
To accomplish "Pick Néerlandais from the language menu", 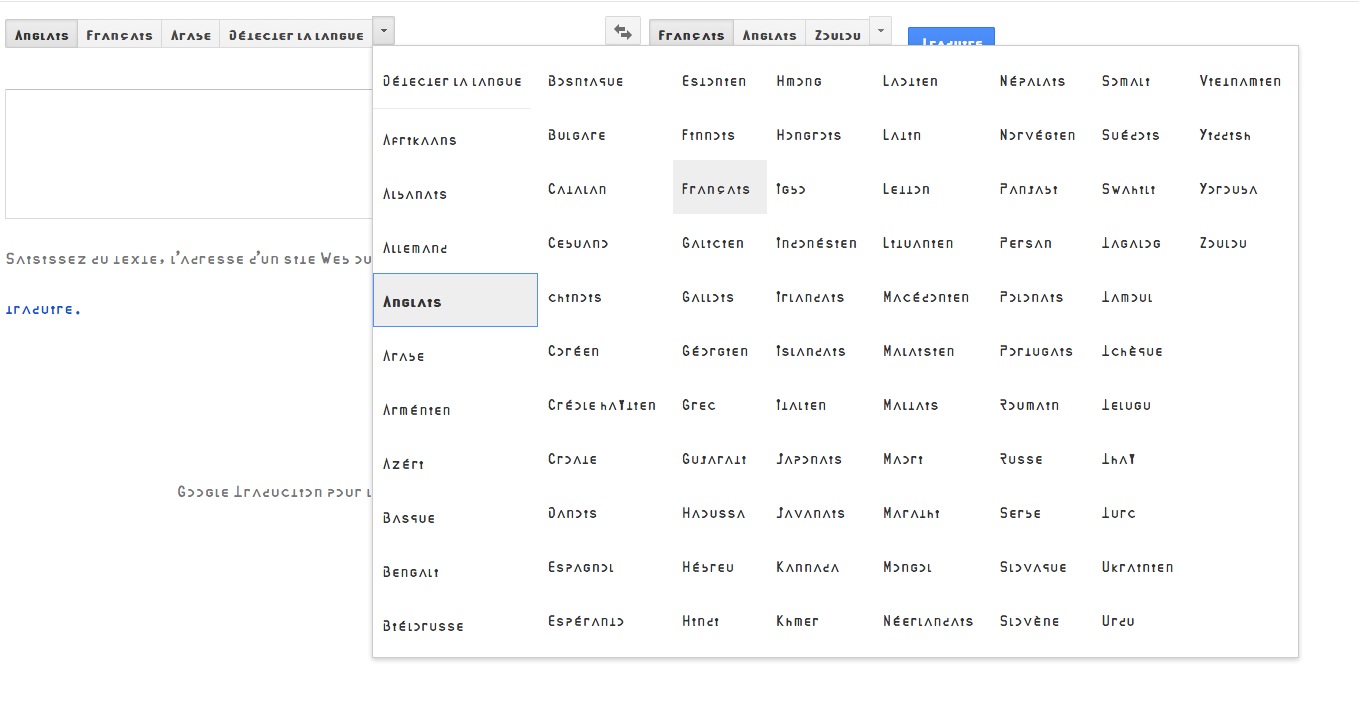I will coord(928,621).
